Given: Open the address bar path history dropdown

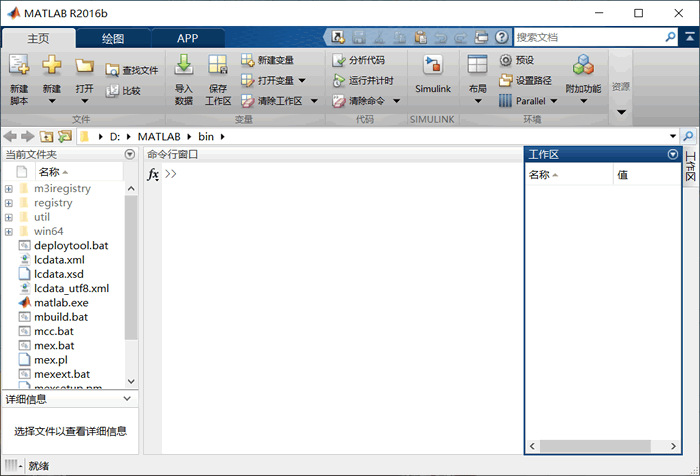Looking at the screenshot, I should tap(673, 136).
